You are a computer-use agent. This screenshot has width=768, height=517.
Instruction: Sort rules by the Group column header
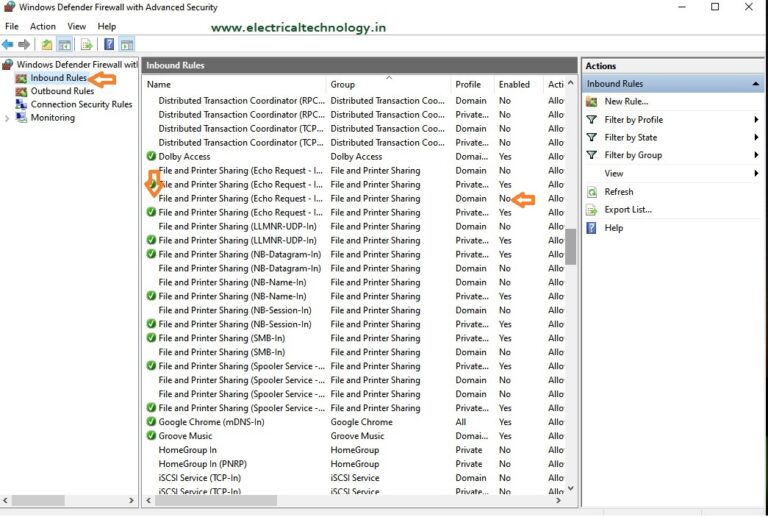pos(388,84)
